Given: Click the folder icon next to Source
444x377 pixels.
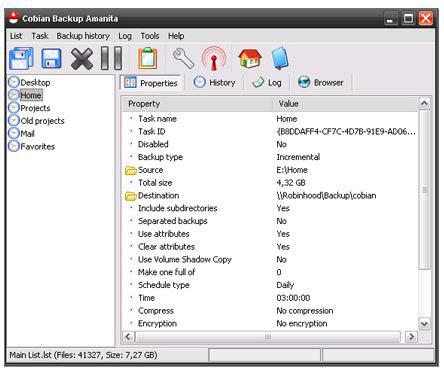Looking at the screenshot, I should [x=131, y=170].
